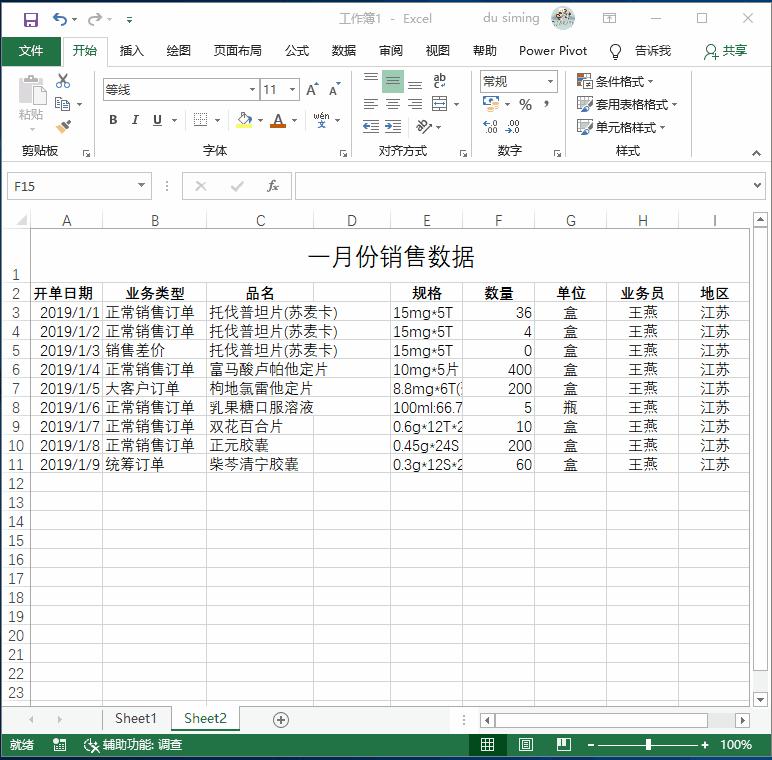Collapse the ribbon with the arrow
This screenshot has height=760, width=772.
(756, 154)
